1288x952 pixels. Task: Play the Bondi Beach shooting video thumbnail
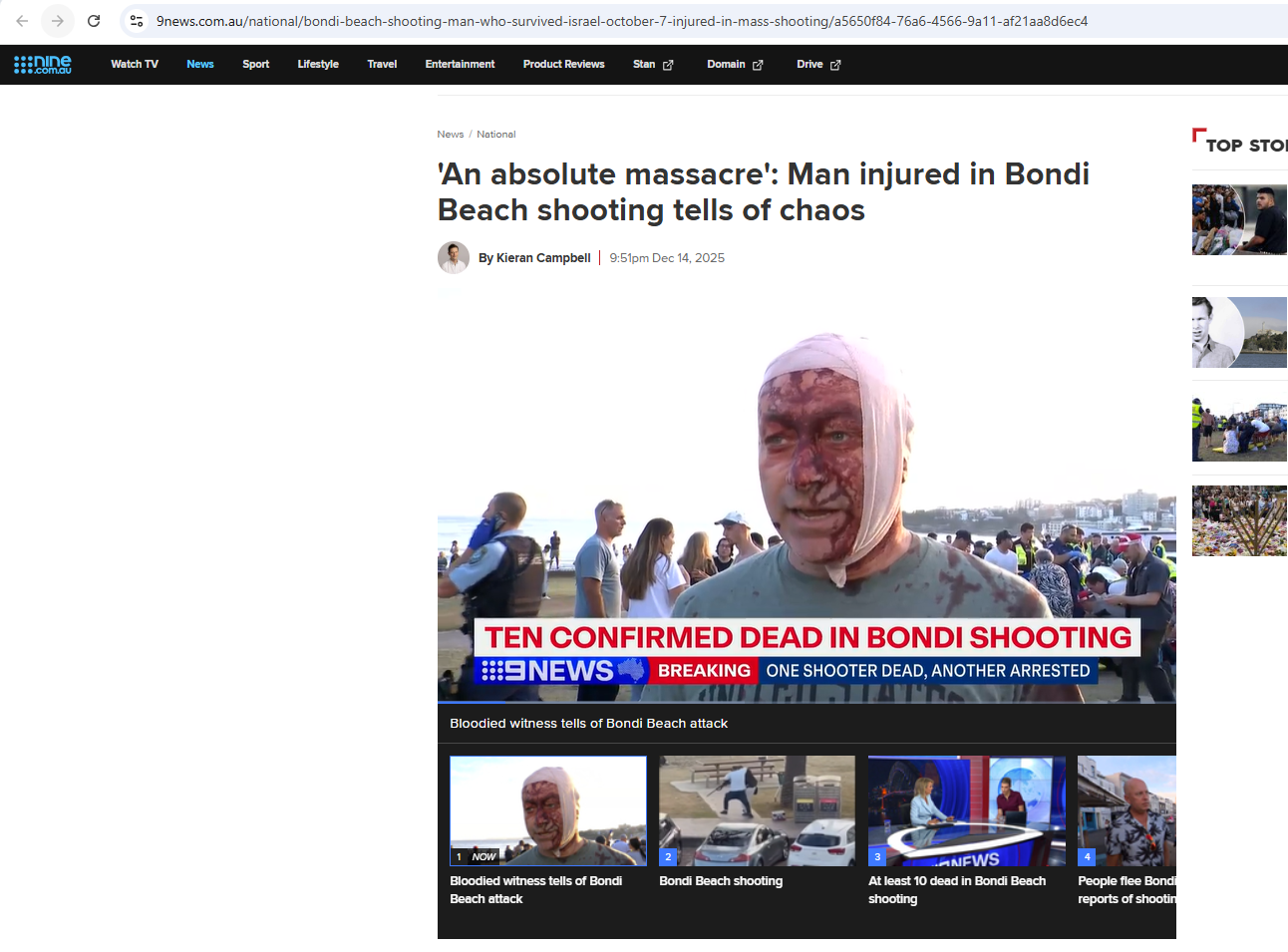[757, 810]
